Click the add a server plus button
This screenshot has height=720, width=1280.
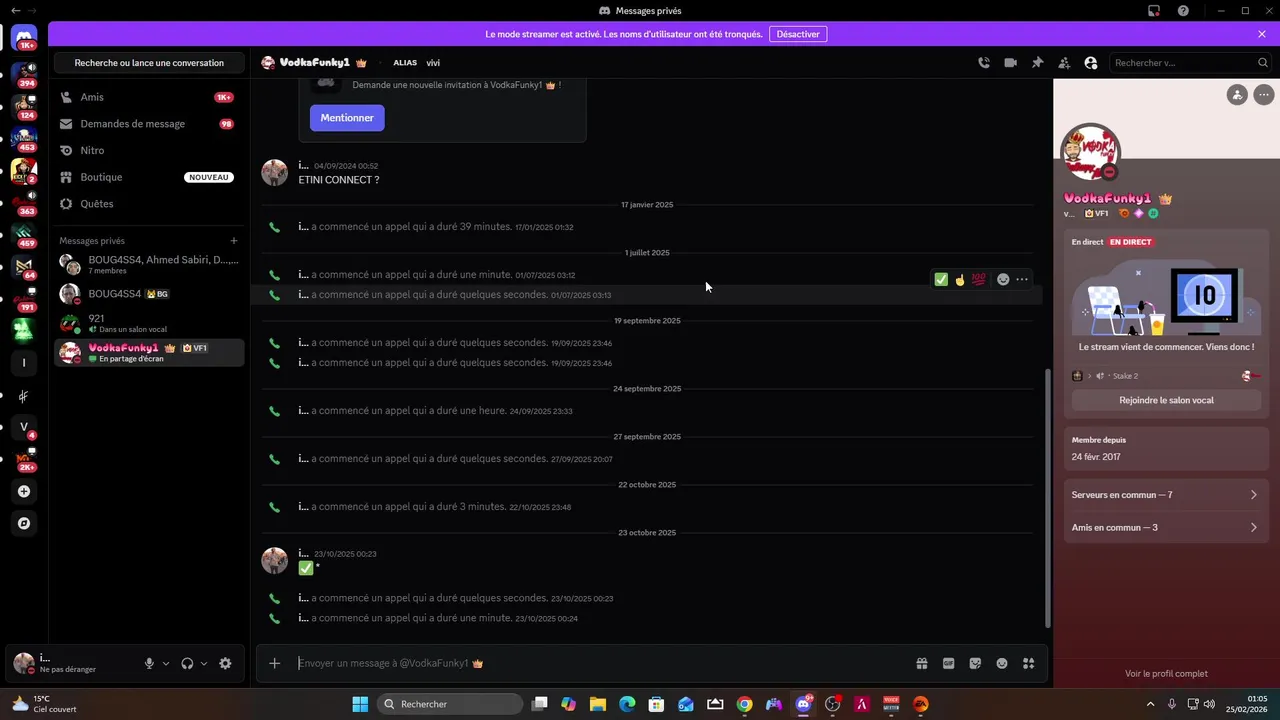(x=24, y=492)
